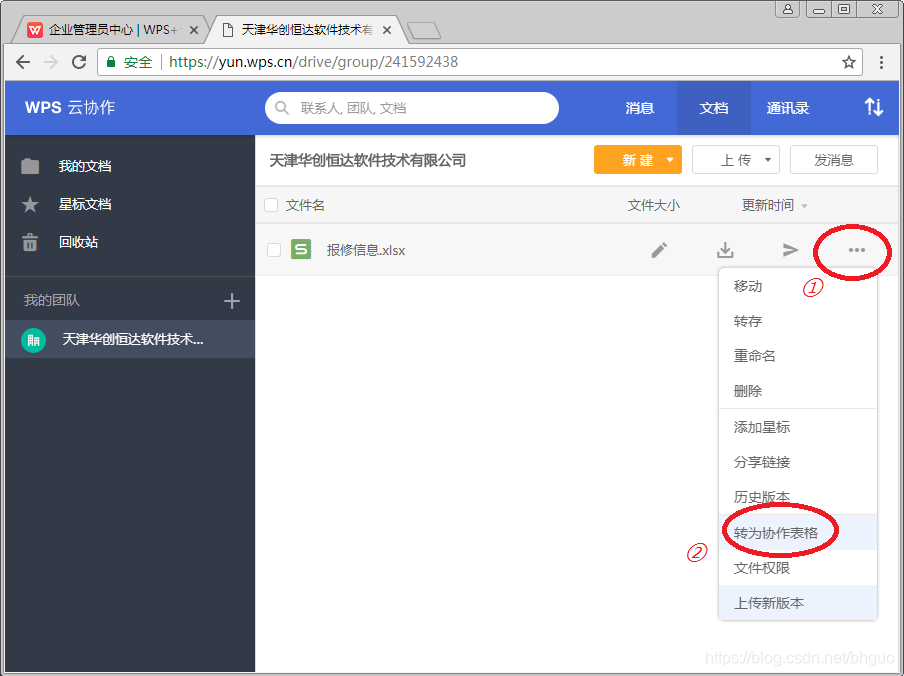This screenshot has height=676, width=904.
Task: Bookmark the page with the star icon
Action: coord(849,62)
